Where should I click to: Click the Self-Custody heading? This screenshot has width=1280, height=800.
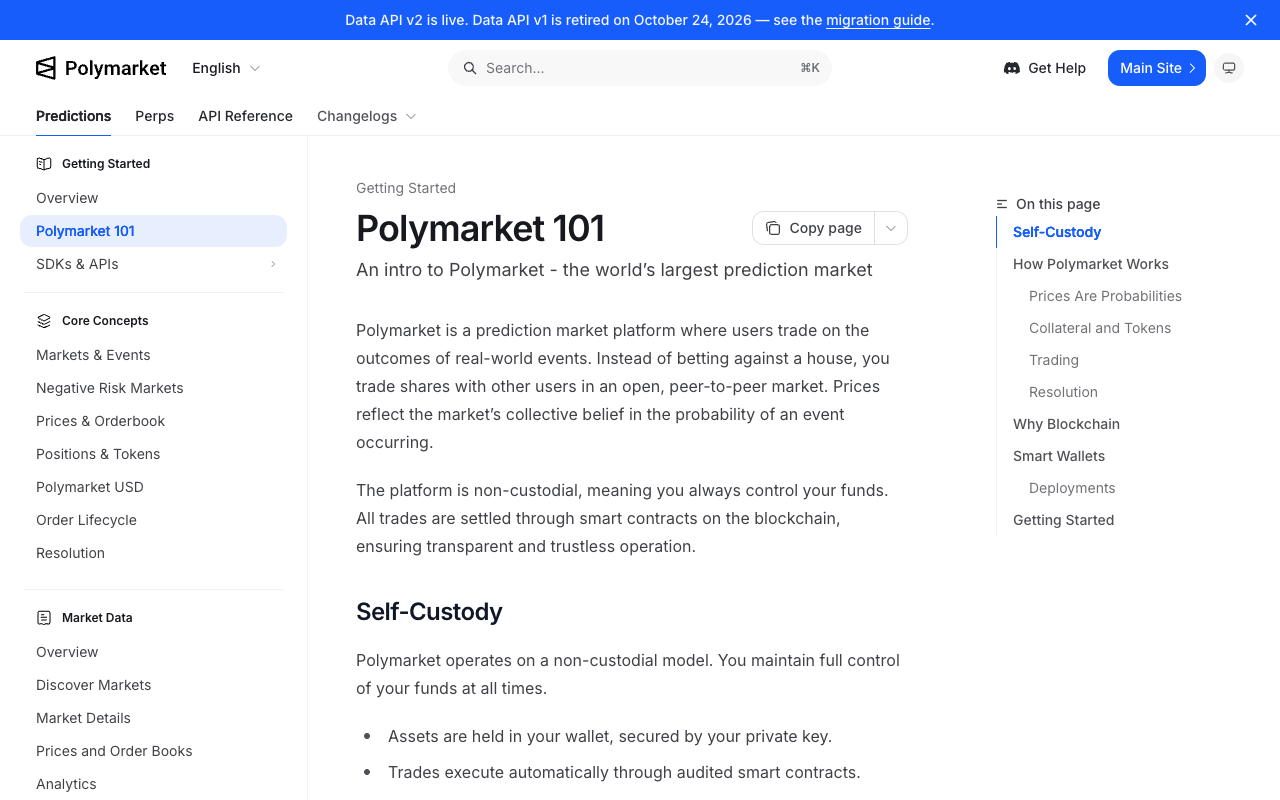[429, 612]
